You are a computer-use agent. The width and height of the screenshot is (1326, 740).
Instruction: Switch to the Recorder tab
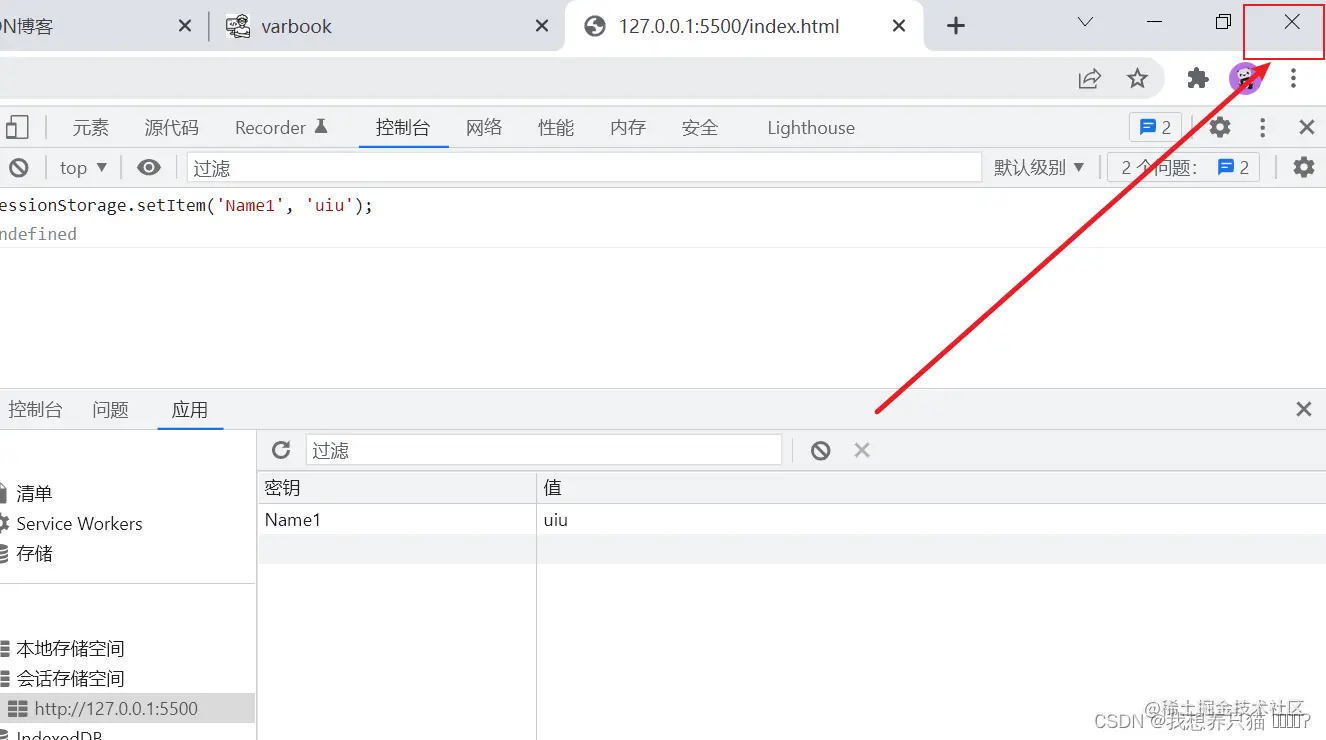pos(281,128)
